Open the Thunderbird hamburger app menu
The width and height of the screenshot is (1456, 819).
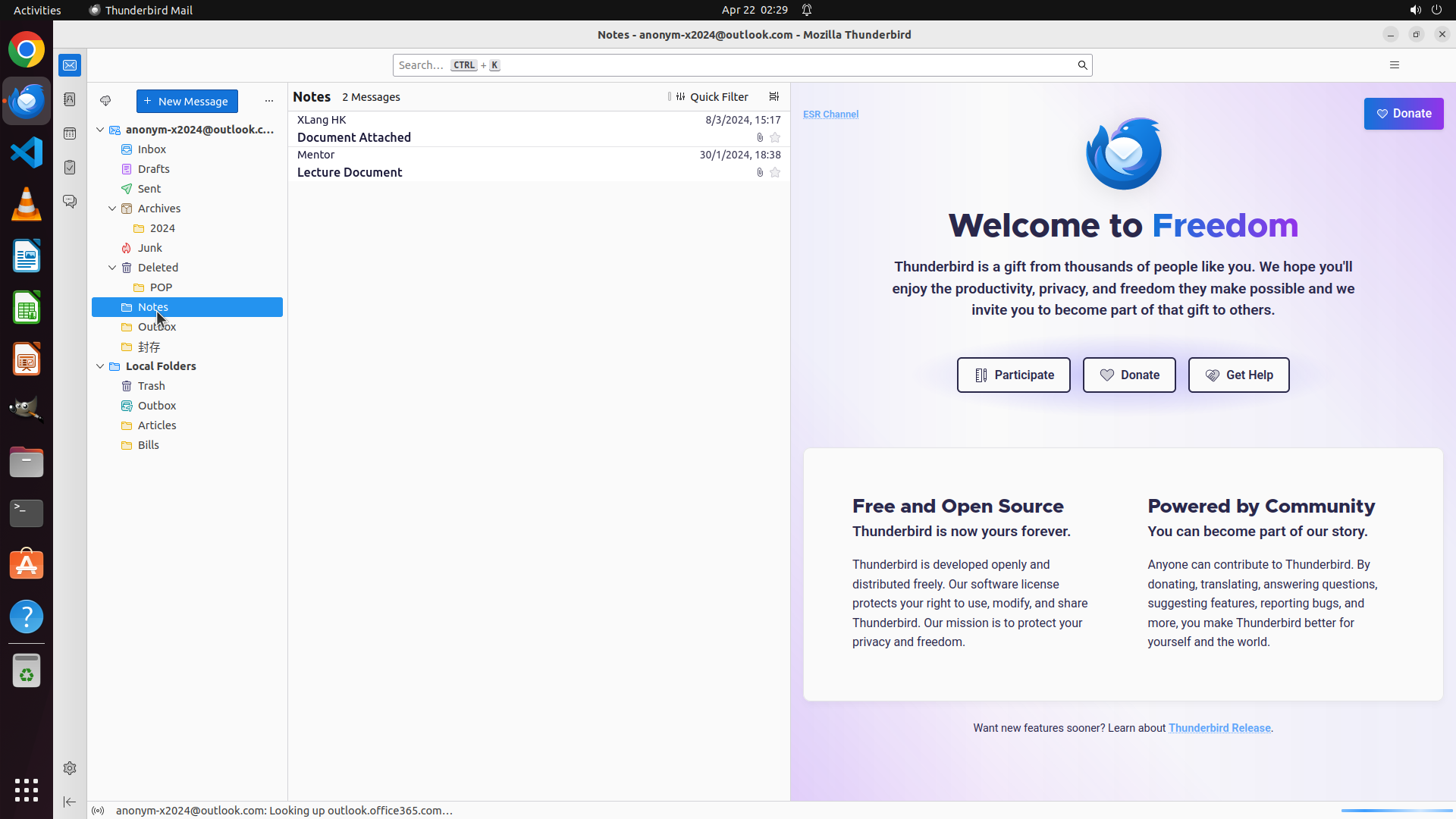(1394, 65)
